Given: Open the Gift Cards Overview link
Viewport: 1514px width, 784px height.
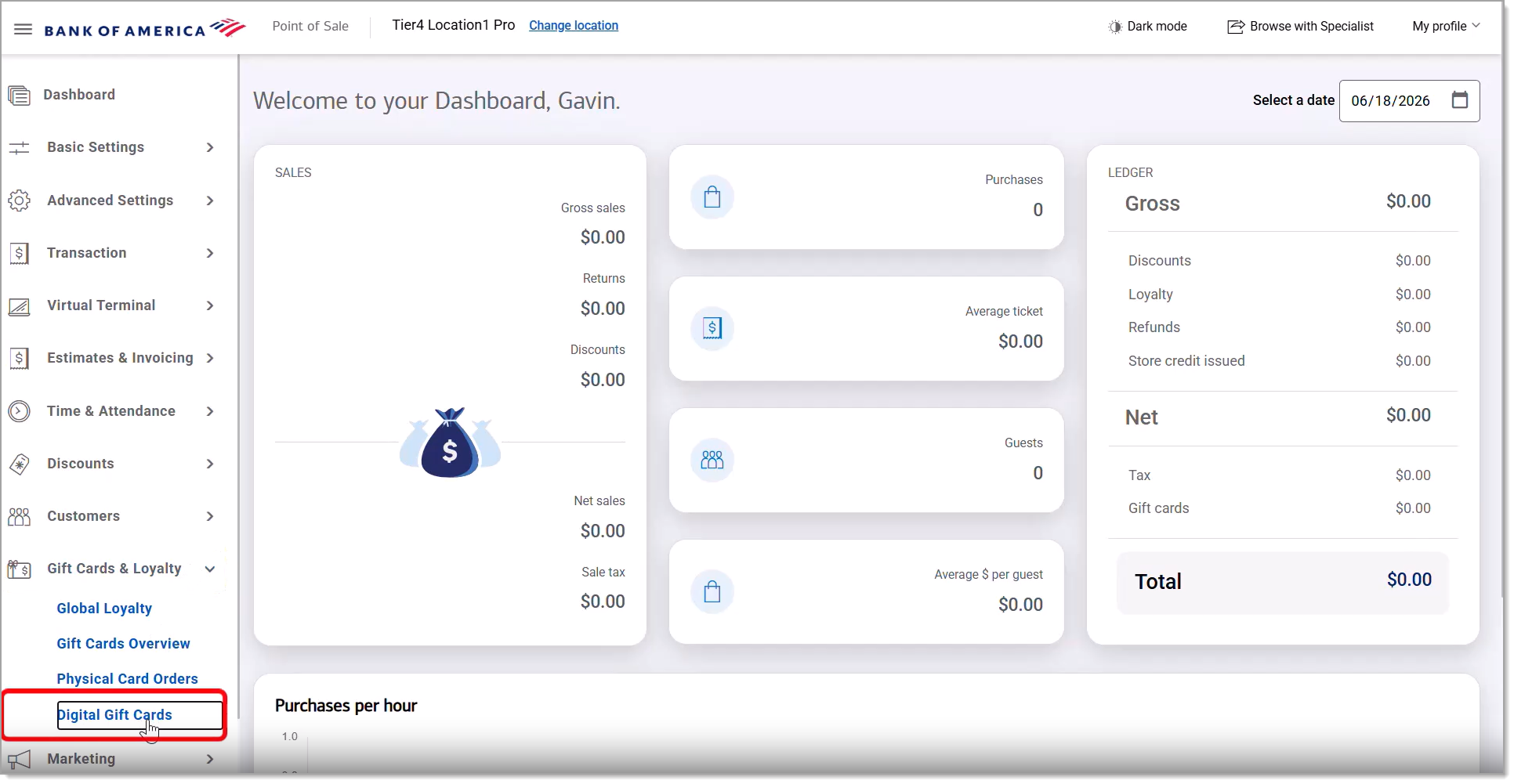Looking at the screenshot, I should coord(123,644).
